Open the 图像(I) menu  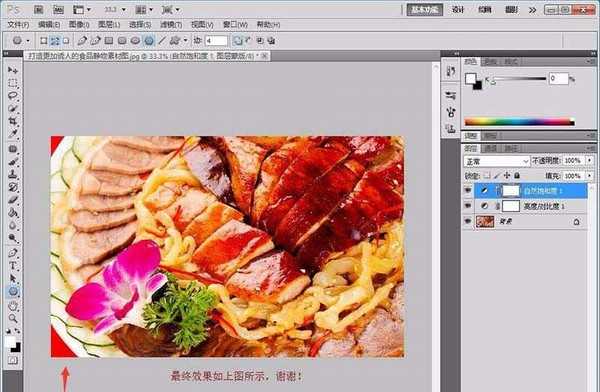click(79, 25)
